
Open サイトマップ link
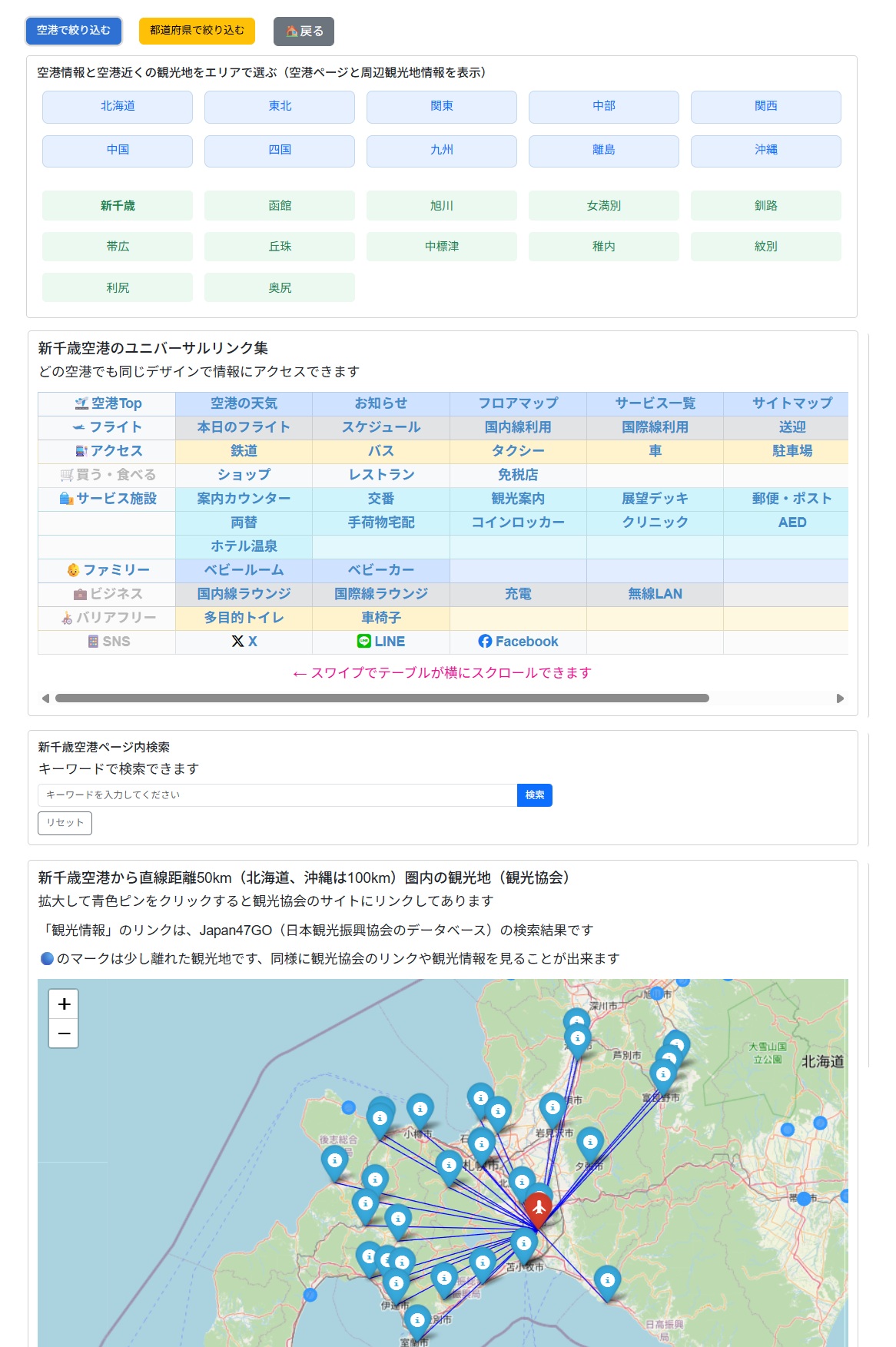pyautogui.click(x=792, y=403)
